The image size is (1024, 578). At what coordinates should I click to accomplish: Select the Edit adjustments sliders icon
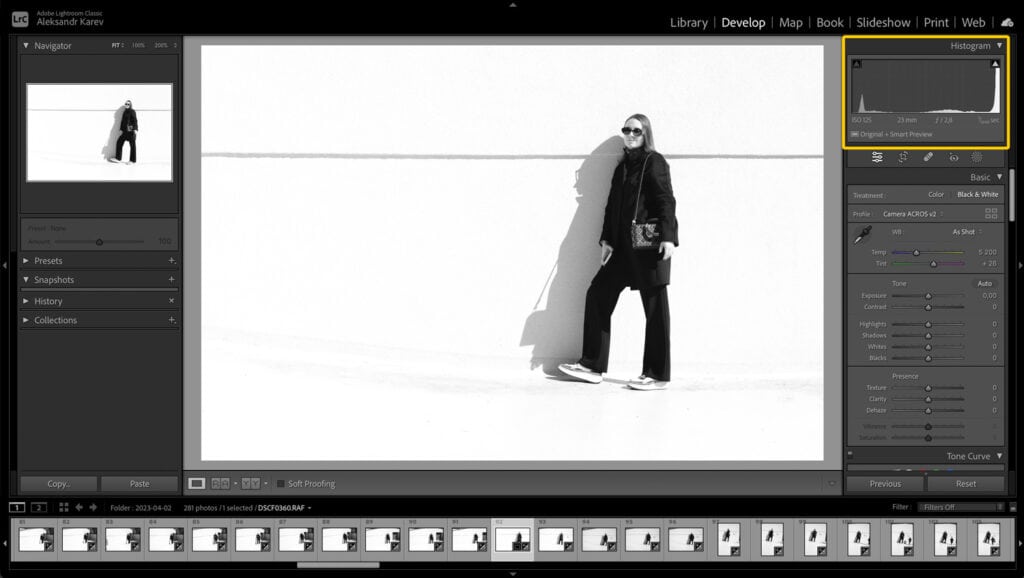click(x=877, y=157)
